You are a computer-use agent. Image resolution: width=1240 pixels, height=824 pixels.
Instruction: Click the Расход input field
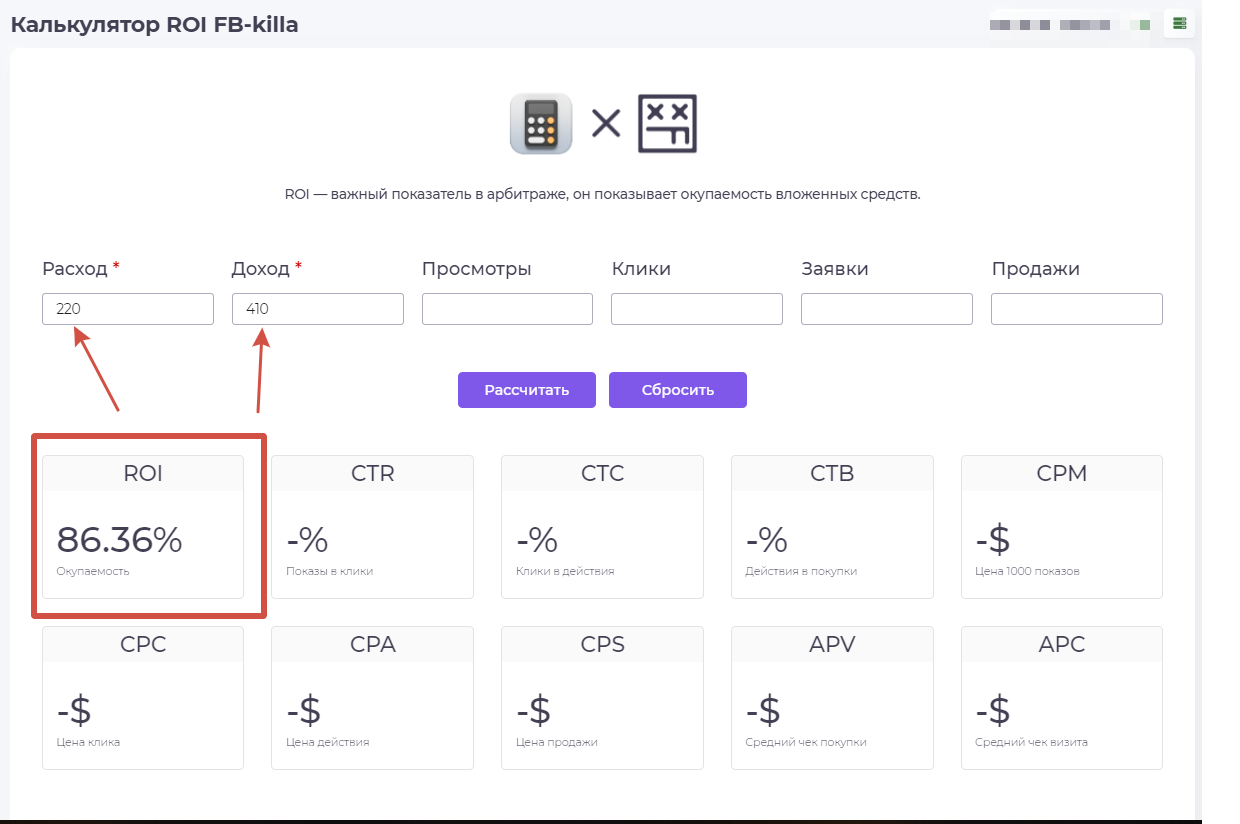[x=128, y=309]
